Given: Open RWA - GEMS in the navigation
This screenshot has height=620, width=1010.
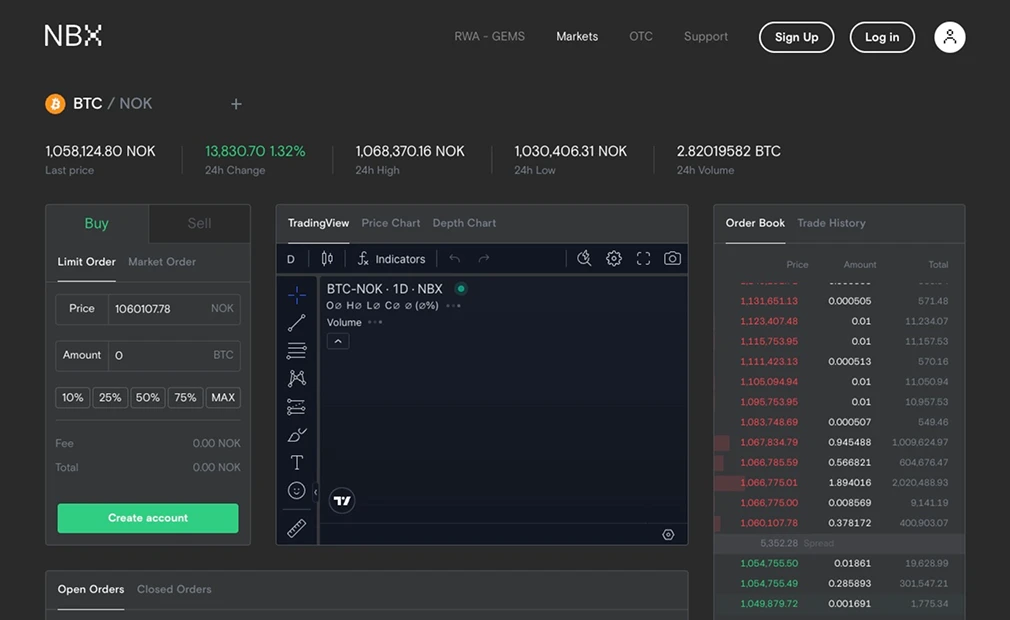Looking at the screenshot, I should tap(490, 37).
